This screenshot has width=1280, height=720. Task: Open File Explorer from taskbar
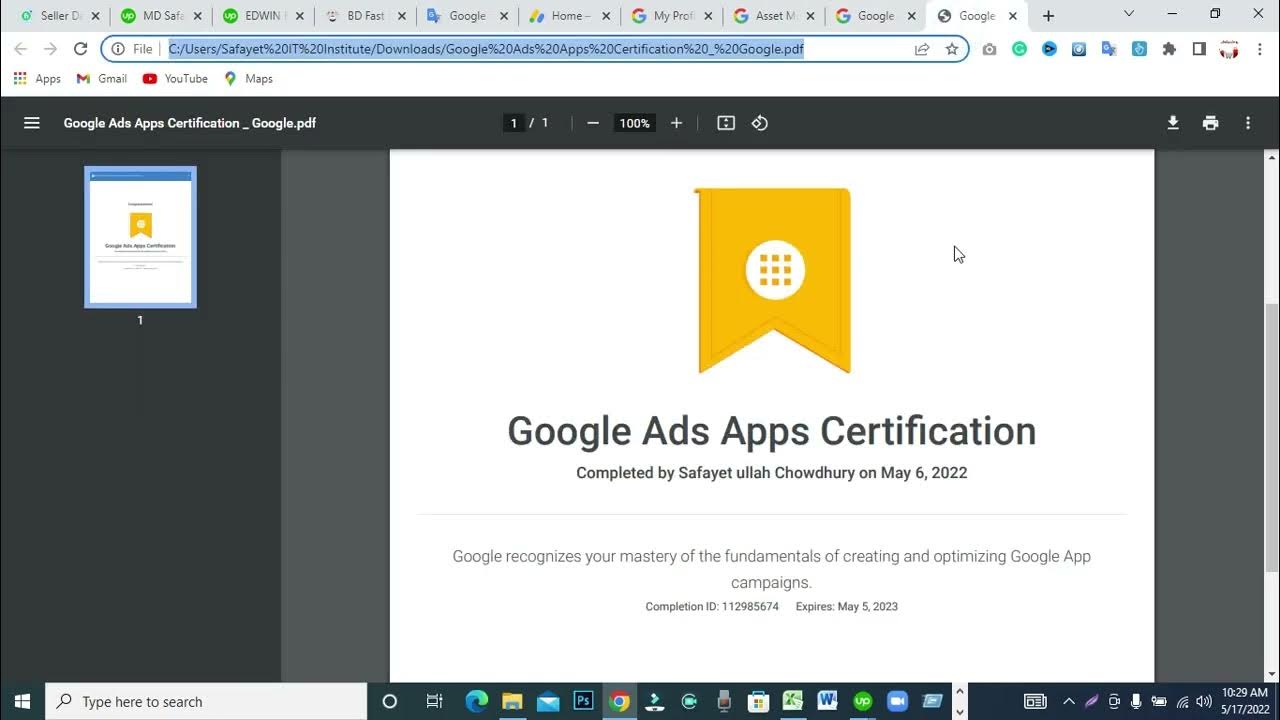click(x=512, y=701)
